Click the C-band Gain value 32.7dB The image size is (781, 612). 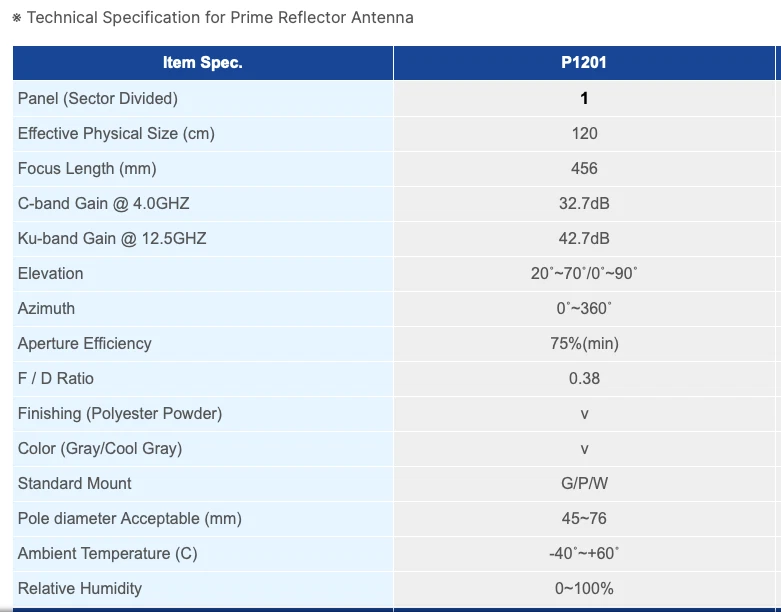(584, 203)
